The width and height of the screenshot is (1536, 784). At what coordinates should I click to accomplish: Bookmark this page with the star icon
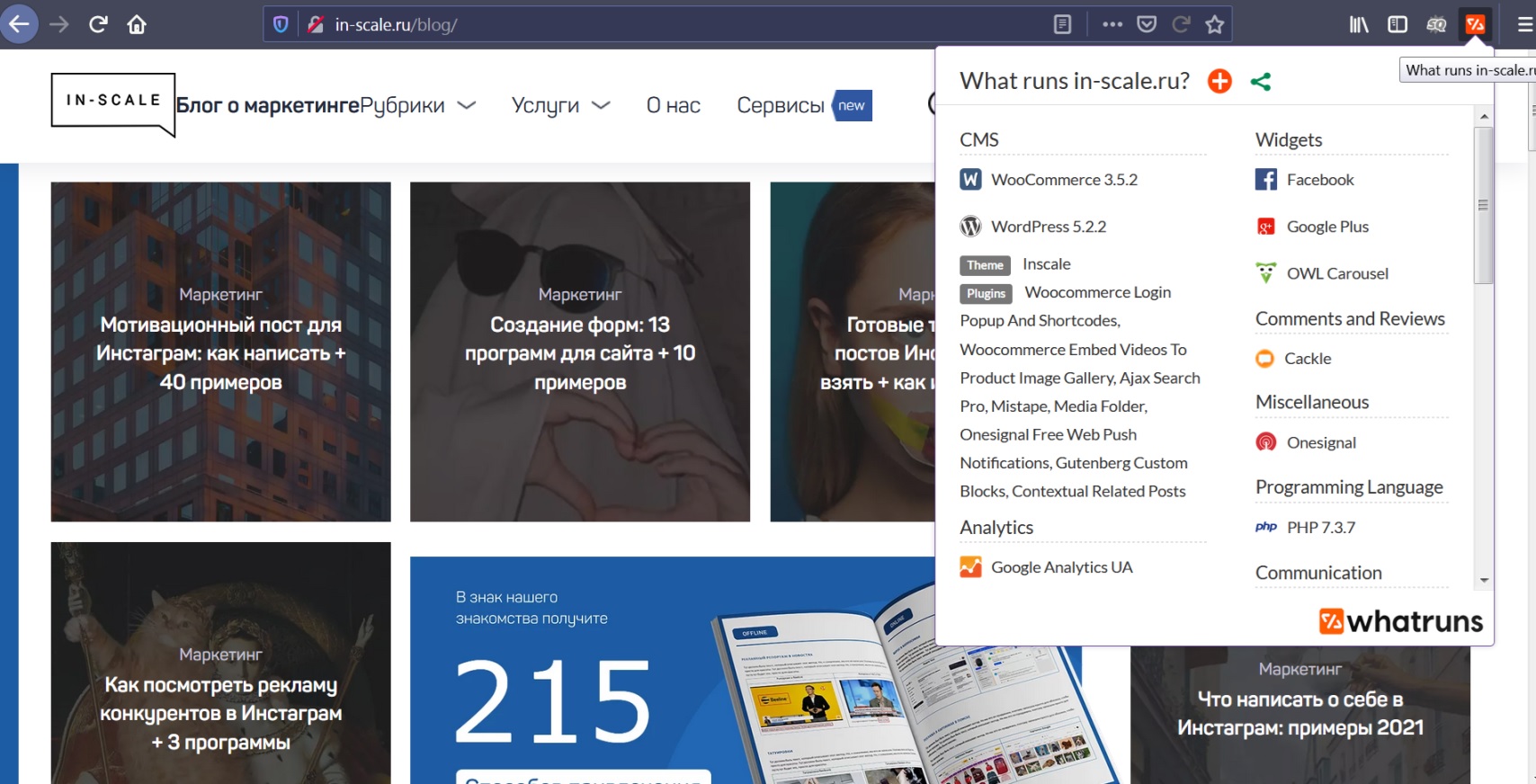[x=1215, y=24]
